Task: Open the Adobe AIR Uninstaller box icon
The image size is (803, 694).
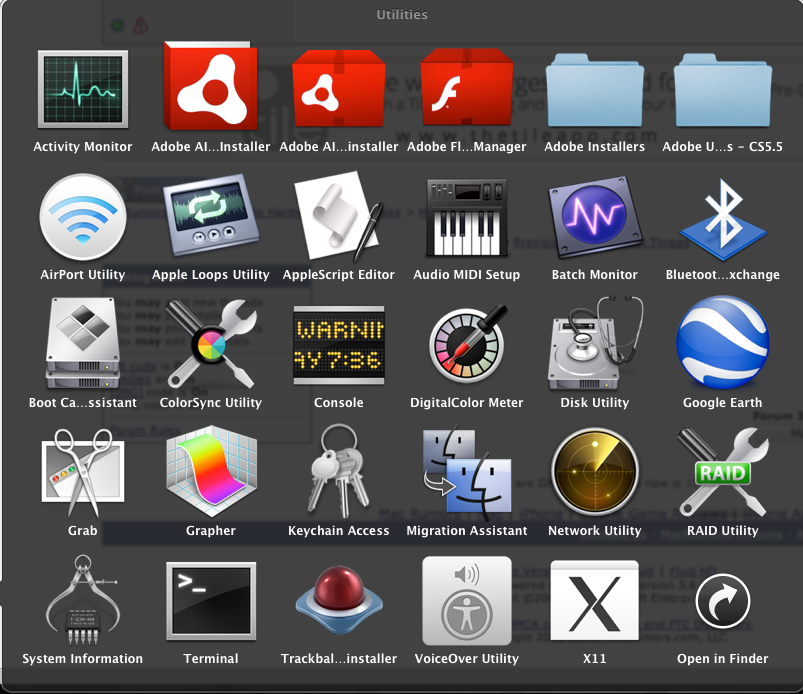Action: pyautogui.click(x=339, y=88)
